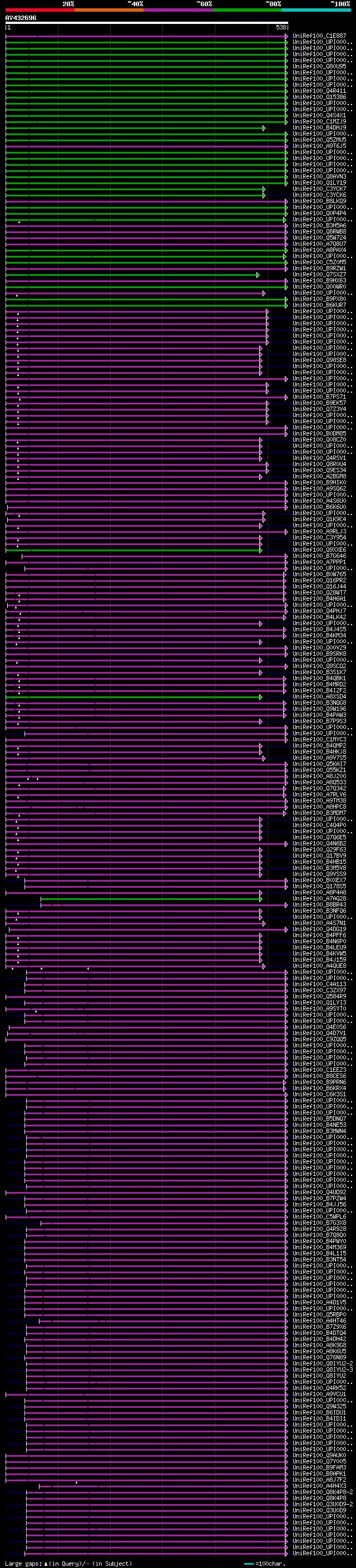Click the red 20% identity legend segment
This screenshot has height=1568, width=356.
coord(39,10)
